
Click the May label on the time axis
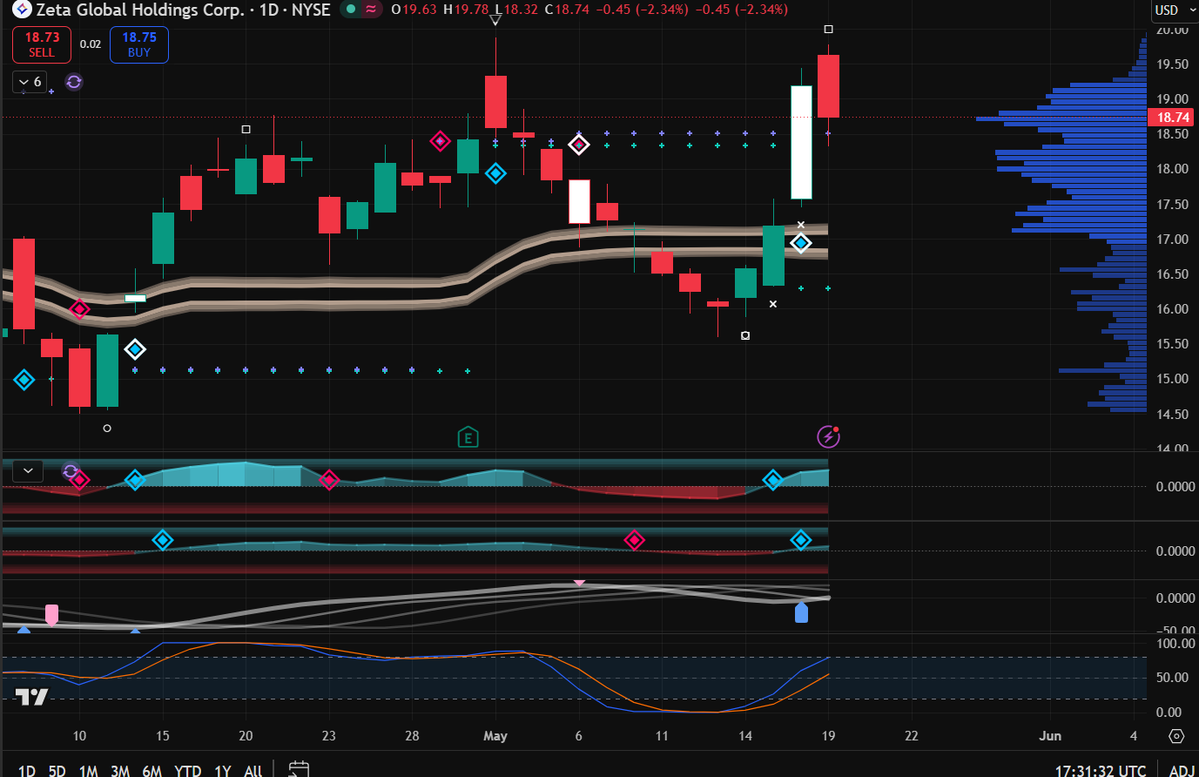[496, 736]
